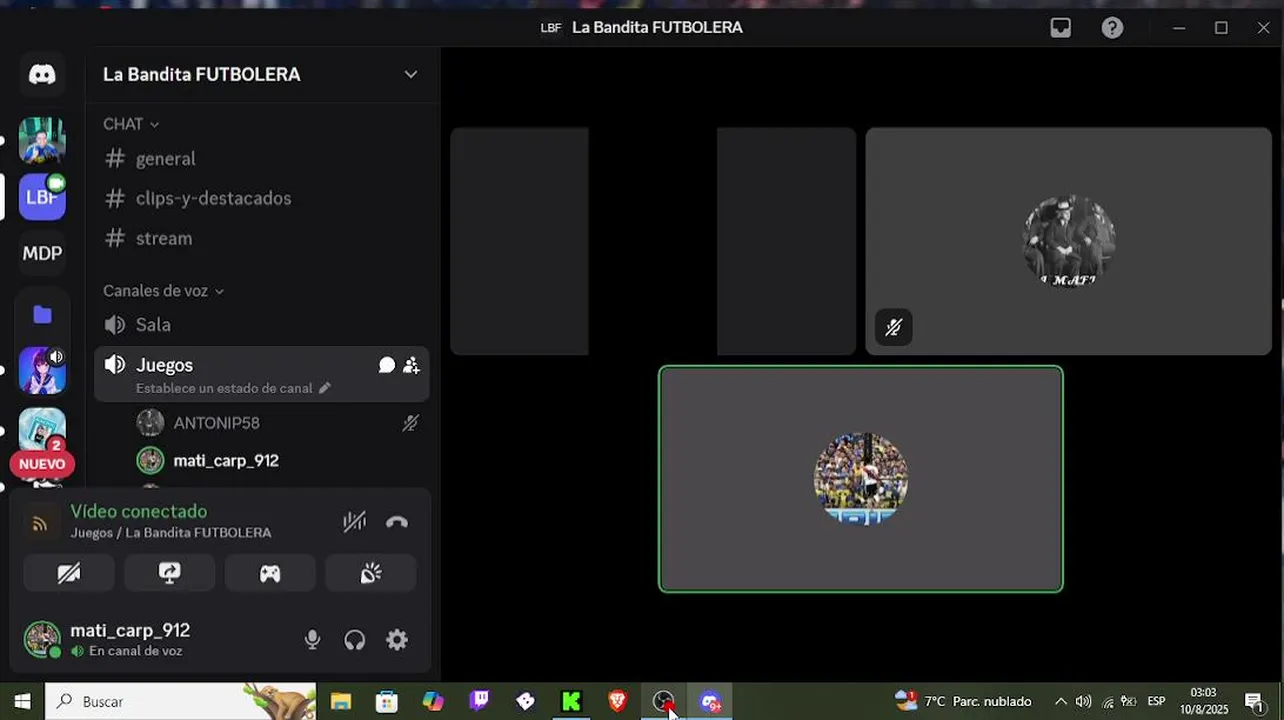Open the Windows notification center

pos(1254,702)
